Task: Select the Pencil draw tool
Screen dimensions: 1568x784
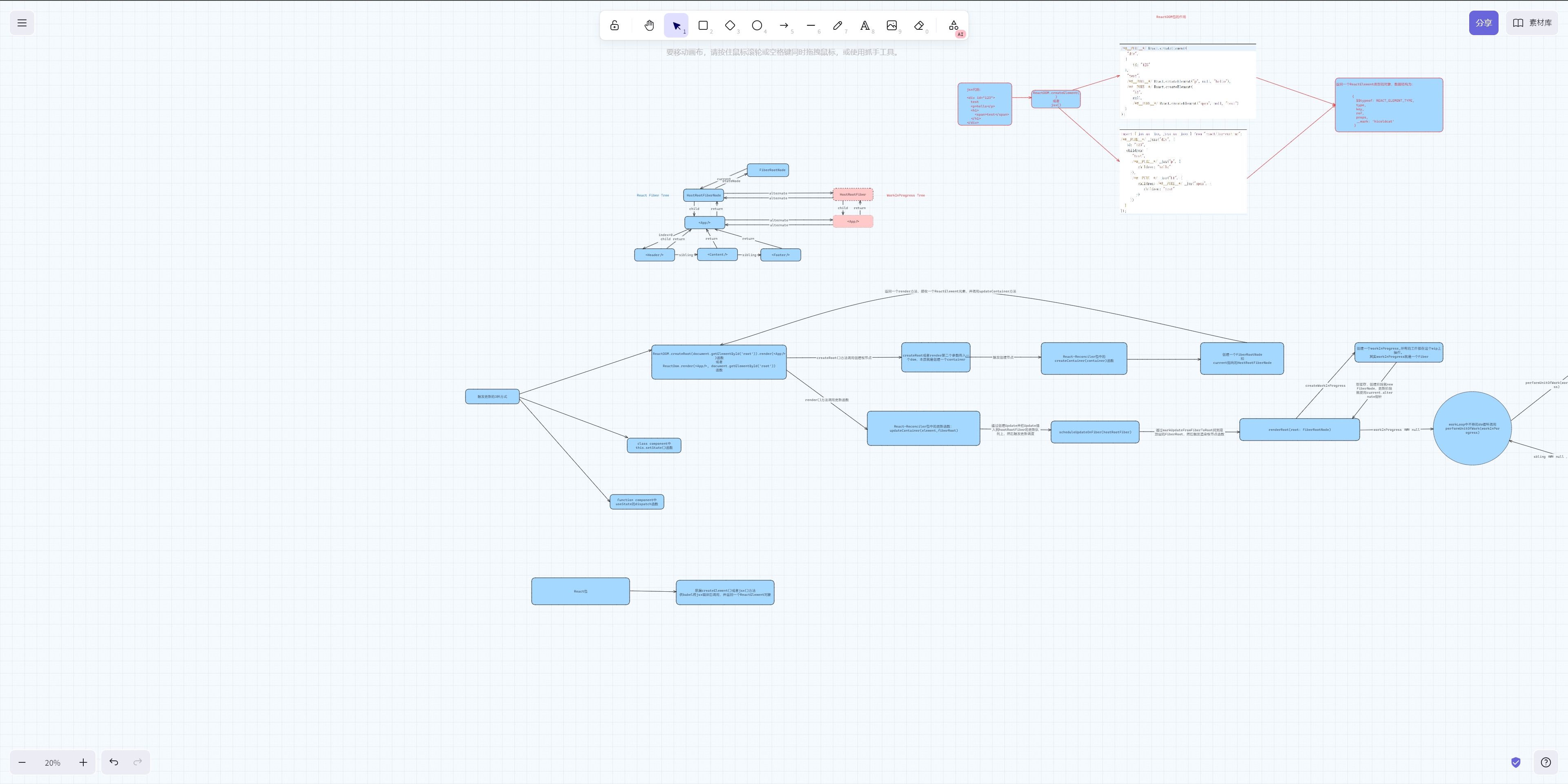Action: [x=837, y=26]
